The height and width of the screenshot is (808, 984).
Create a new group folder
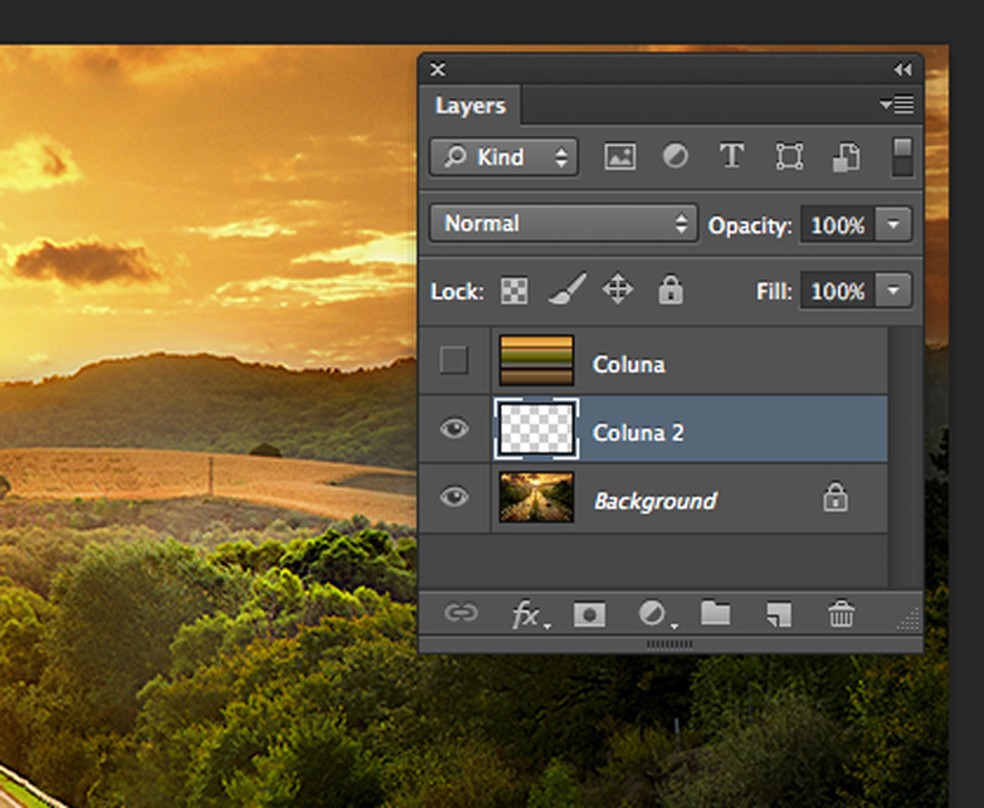(715, 613)
